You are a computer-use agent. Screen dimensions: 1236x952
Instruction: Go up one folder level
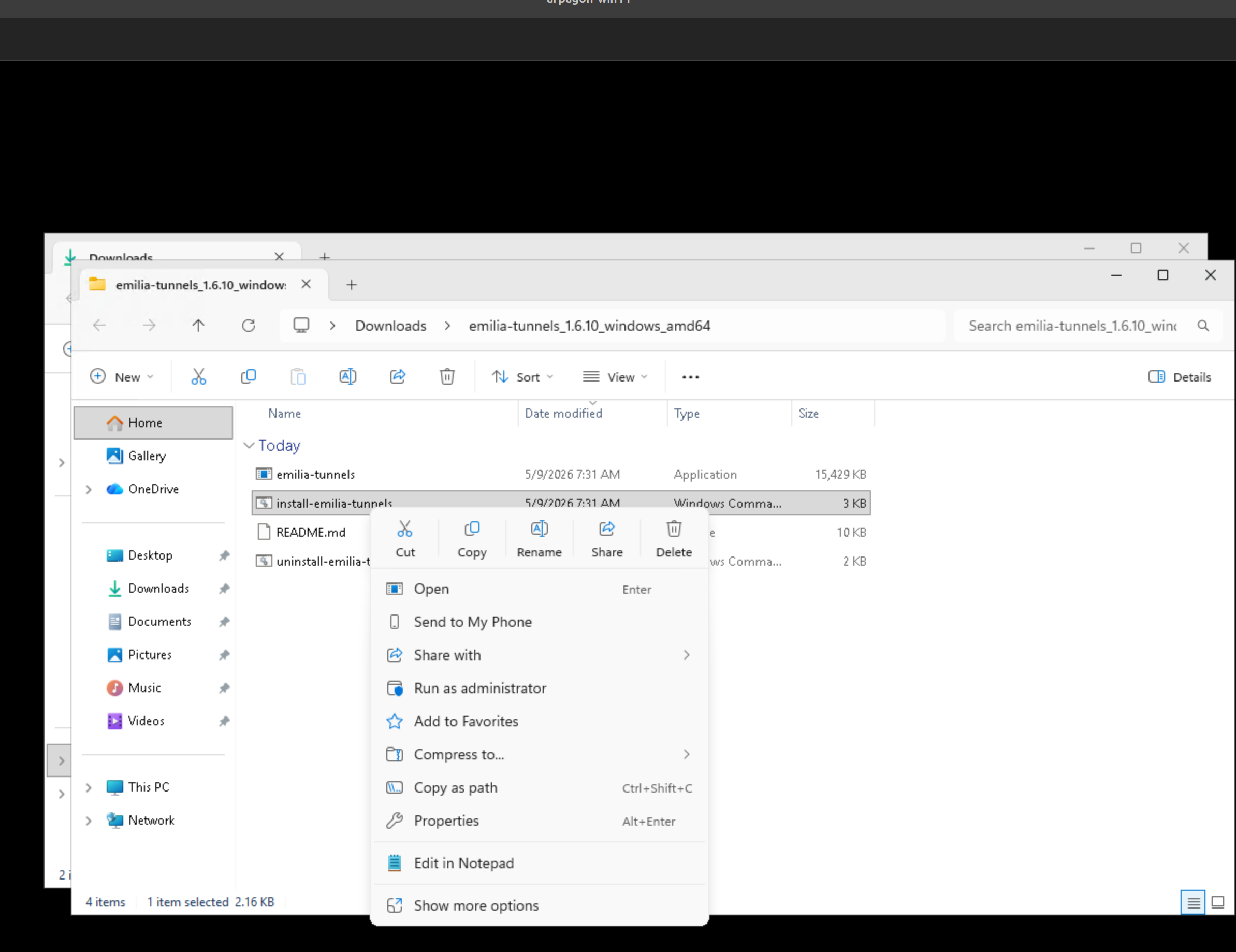198,326
